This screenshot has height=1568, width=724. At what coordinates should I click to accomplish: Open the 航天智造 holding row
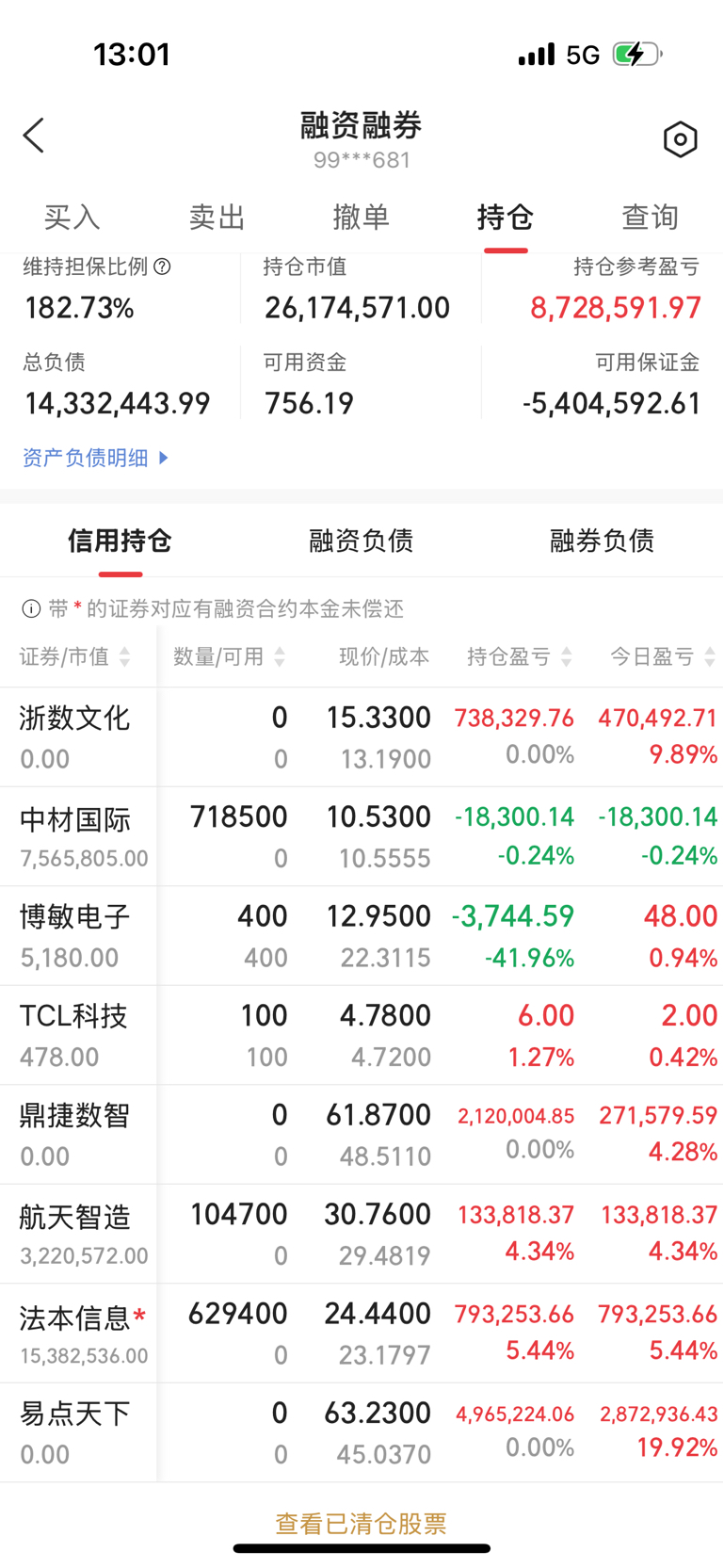(x=362, y=1235)
